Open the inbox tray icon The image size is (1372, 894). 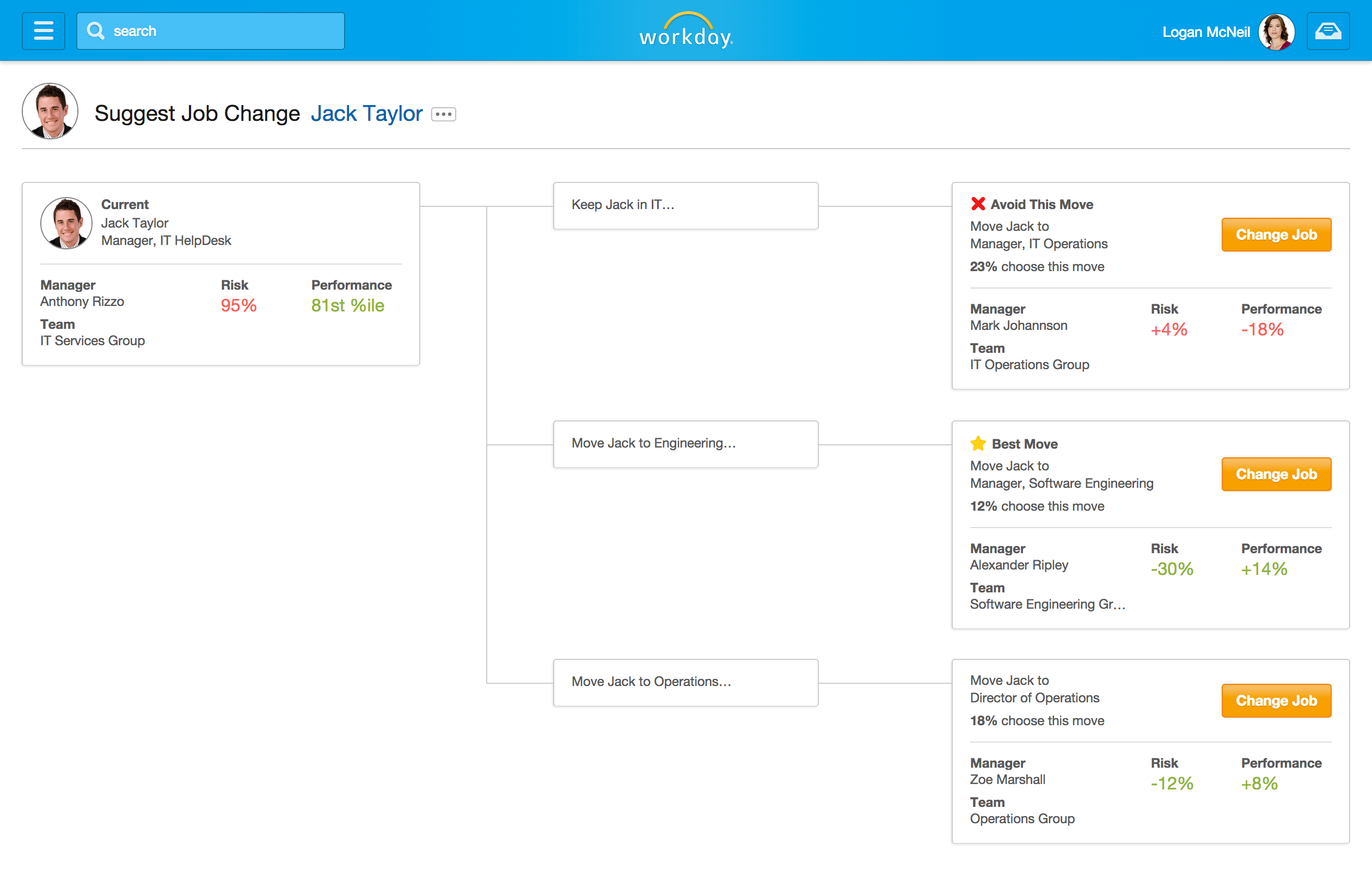click(x=1327, y=31)
